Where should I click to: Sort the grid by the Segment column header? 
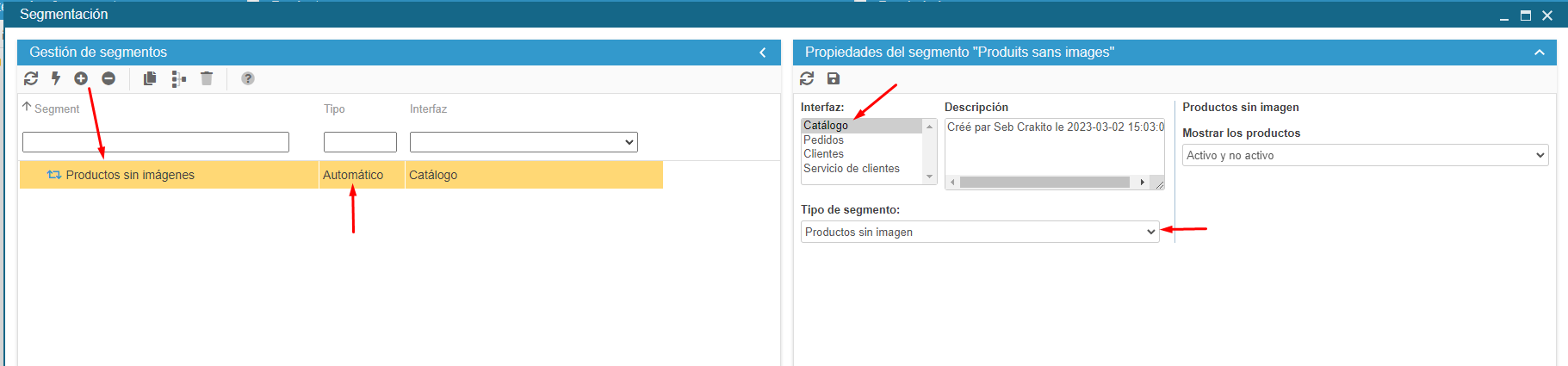[57, 109]
